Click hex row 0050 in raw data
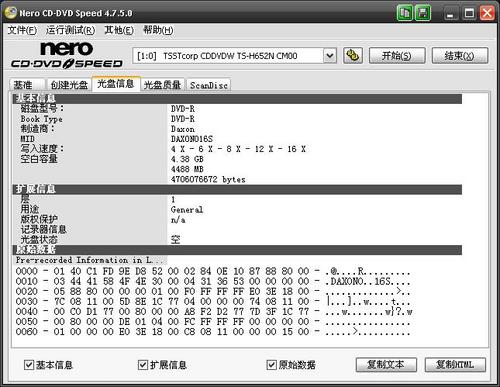500x387 pixels. coord(213,322)
